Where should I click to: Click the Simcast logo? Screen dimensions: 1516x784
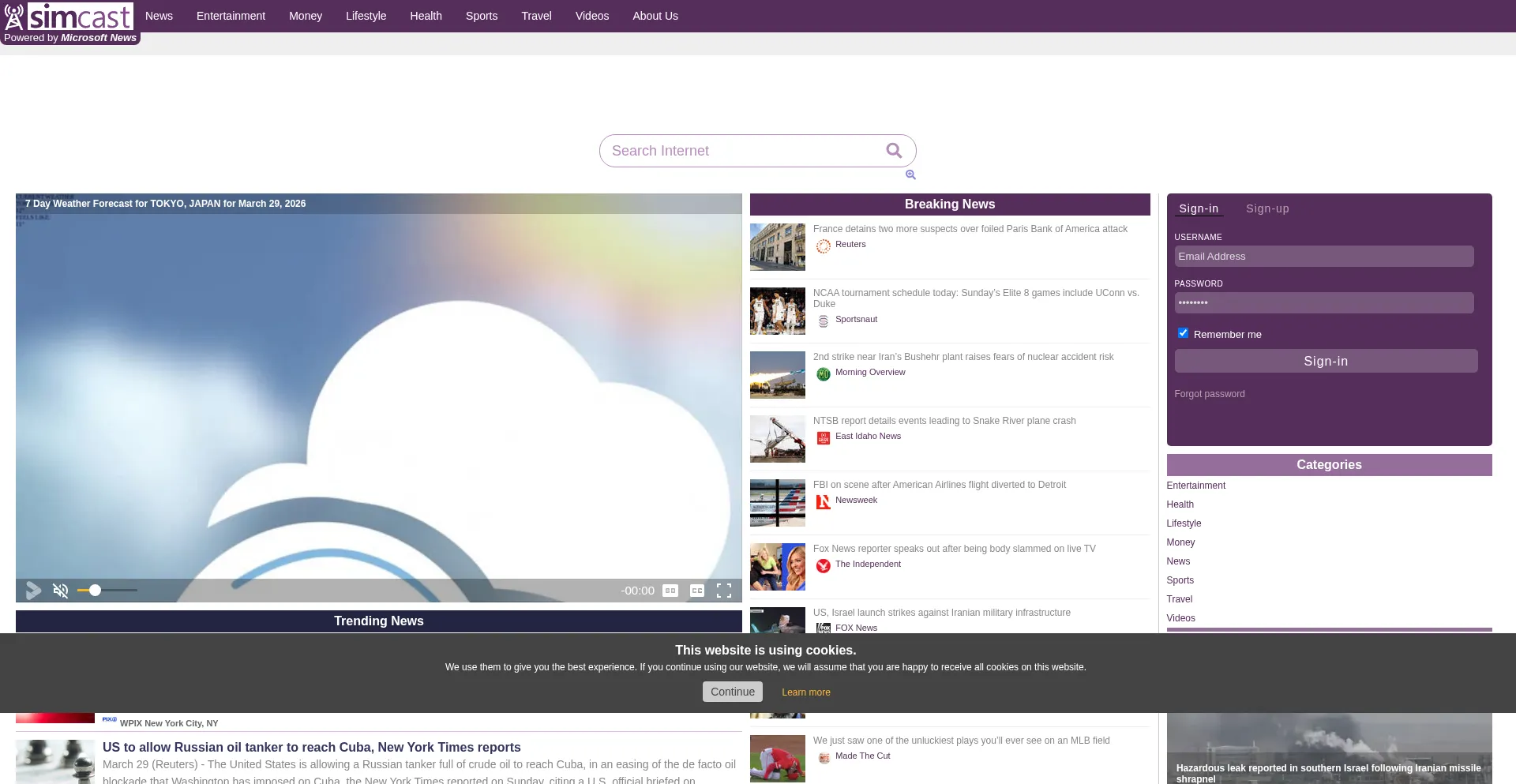tap(69, 17)
